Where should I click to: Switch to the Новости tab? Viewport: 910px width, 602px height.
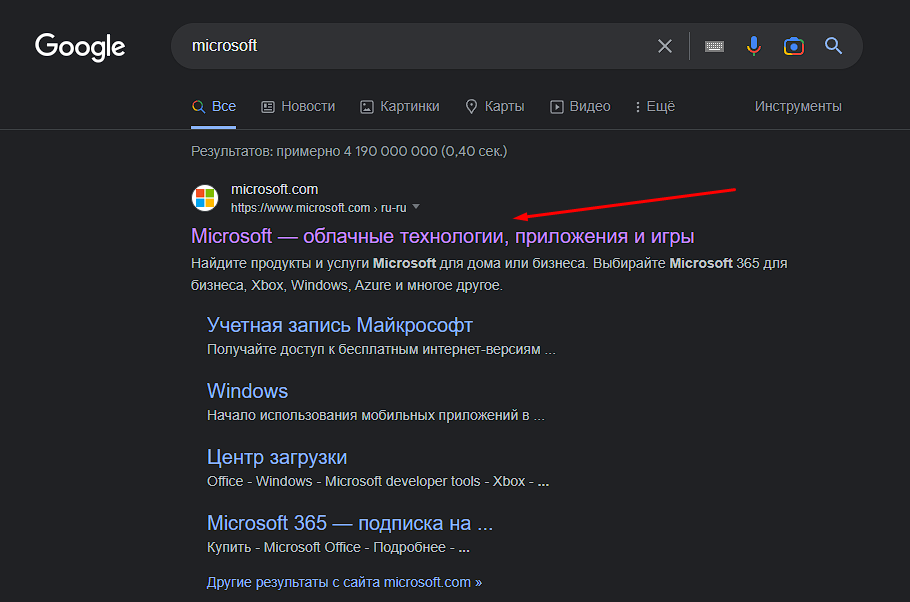click(x=298, y=106)
